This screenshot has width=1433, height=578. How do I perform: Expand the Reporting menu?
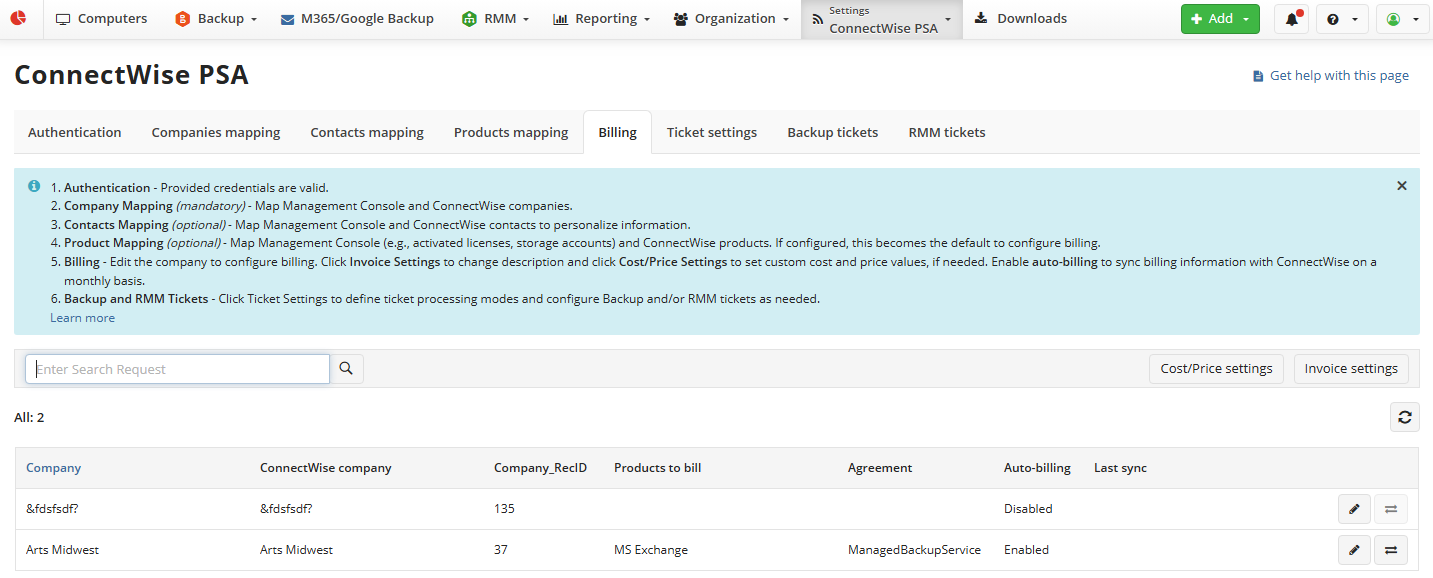(x=601, y=19)
